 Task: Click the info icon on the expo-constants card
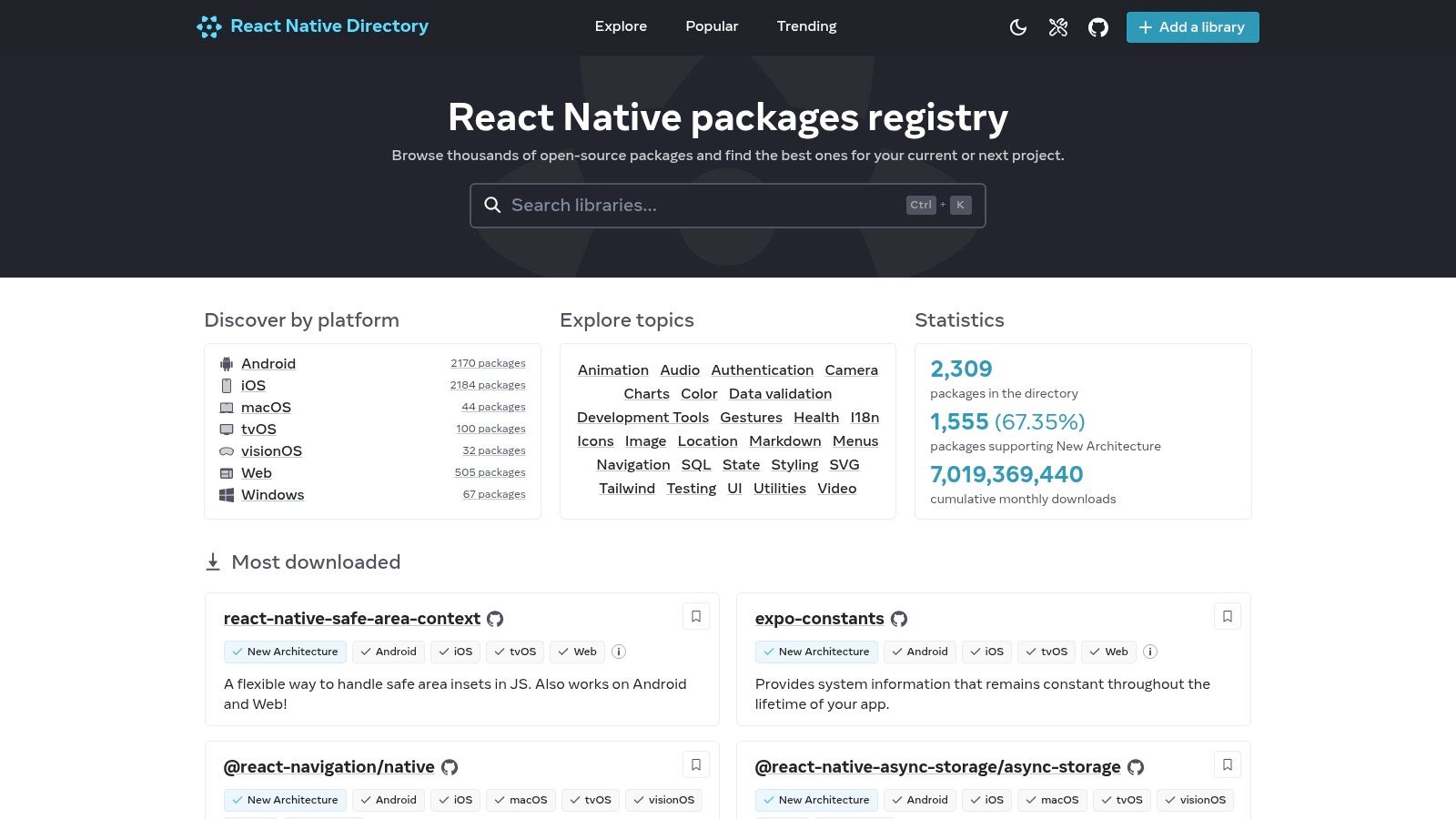[x=1150, y=652]
